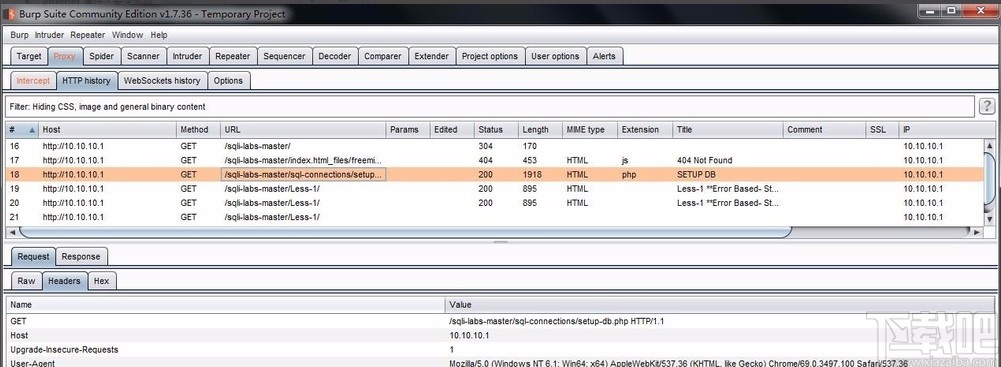Screen dimensions: 1001x367
Task: Switch request view to Raw
Action: (26, 281)
